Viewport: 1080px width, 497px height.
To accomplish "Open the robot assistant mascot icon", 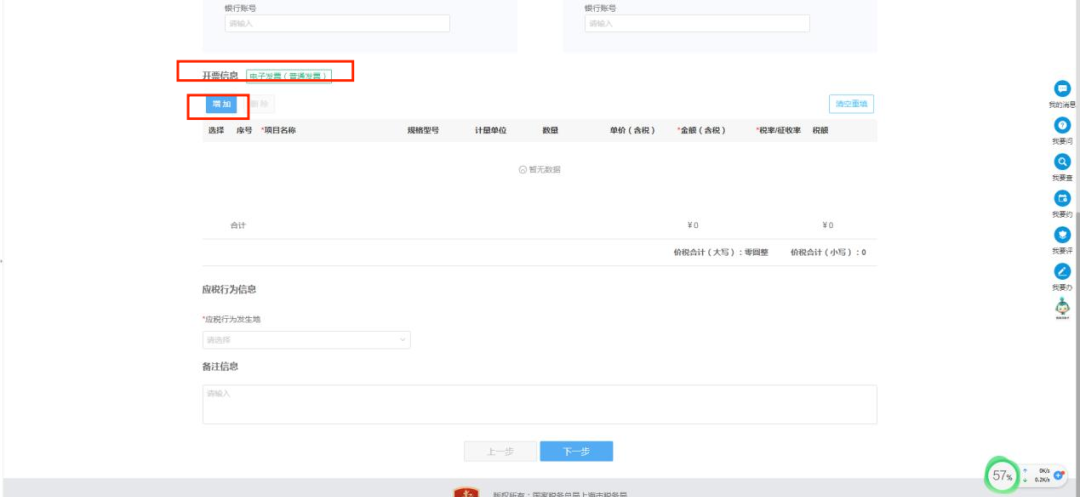I will (x=1062, y=308).
